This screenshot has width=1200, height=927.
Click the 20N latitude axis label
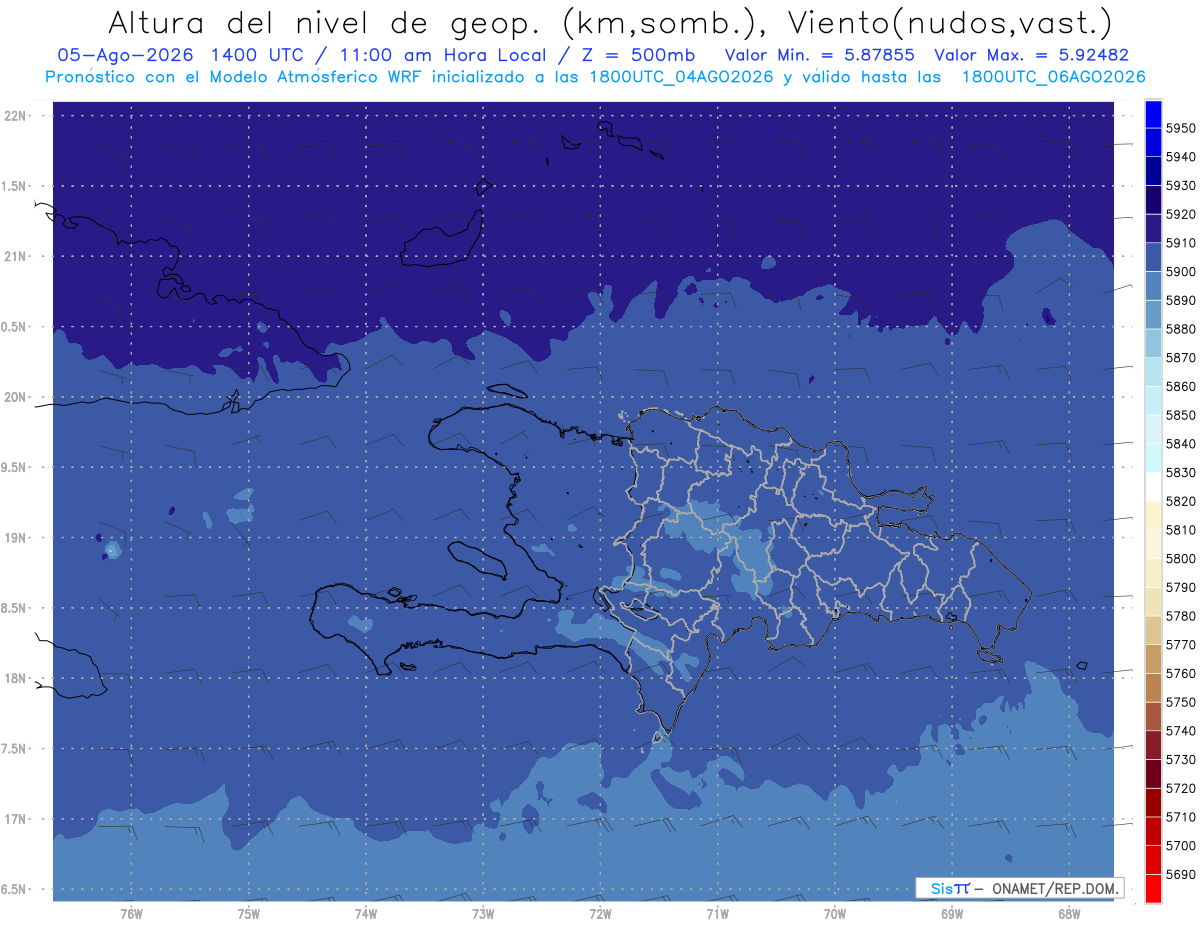(16, 397)
